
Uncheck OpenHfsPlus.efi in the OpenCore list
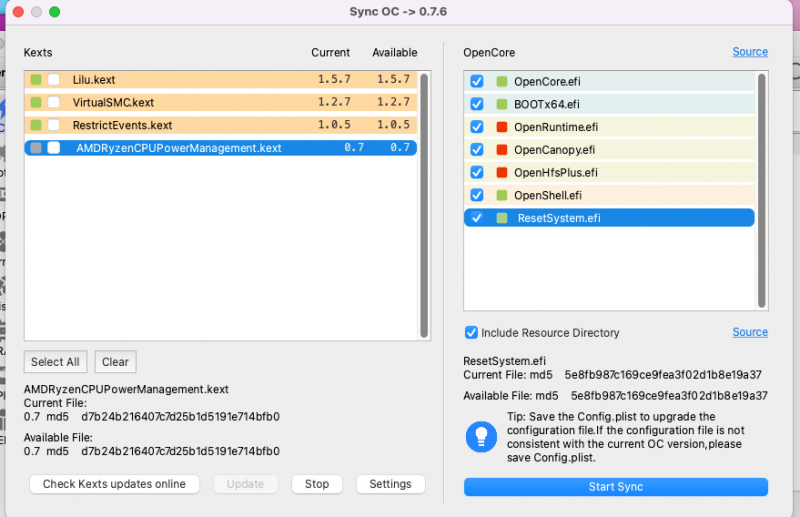coord(477,173)
